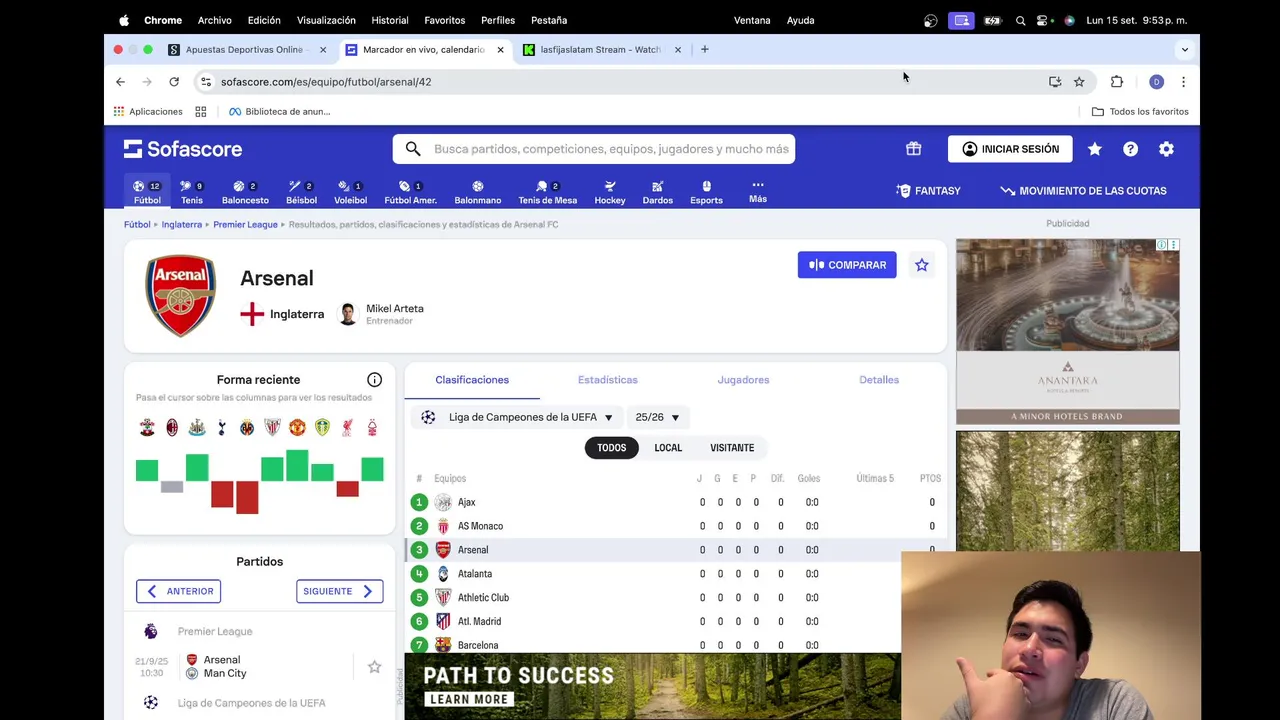
Task: Click the SIGUIENTE matches button
Action: pos(340,591)
